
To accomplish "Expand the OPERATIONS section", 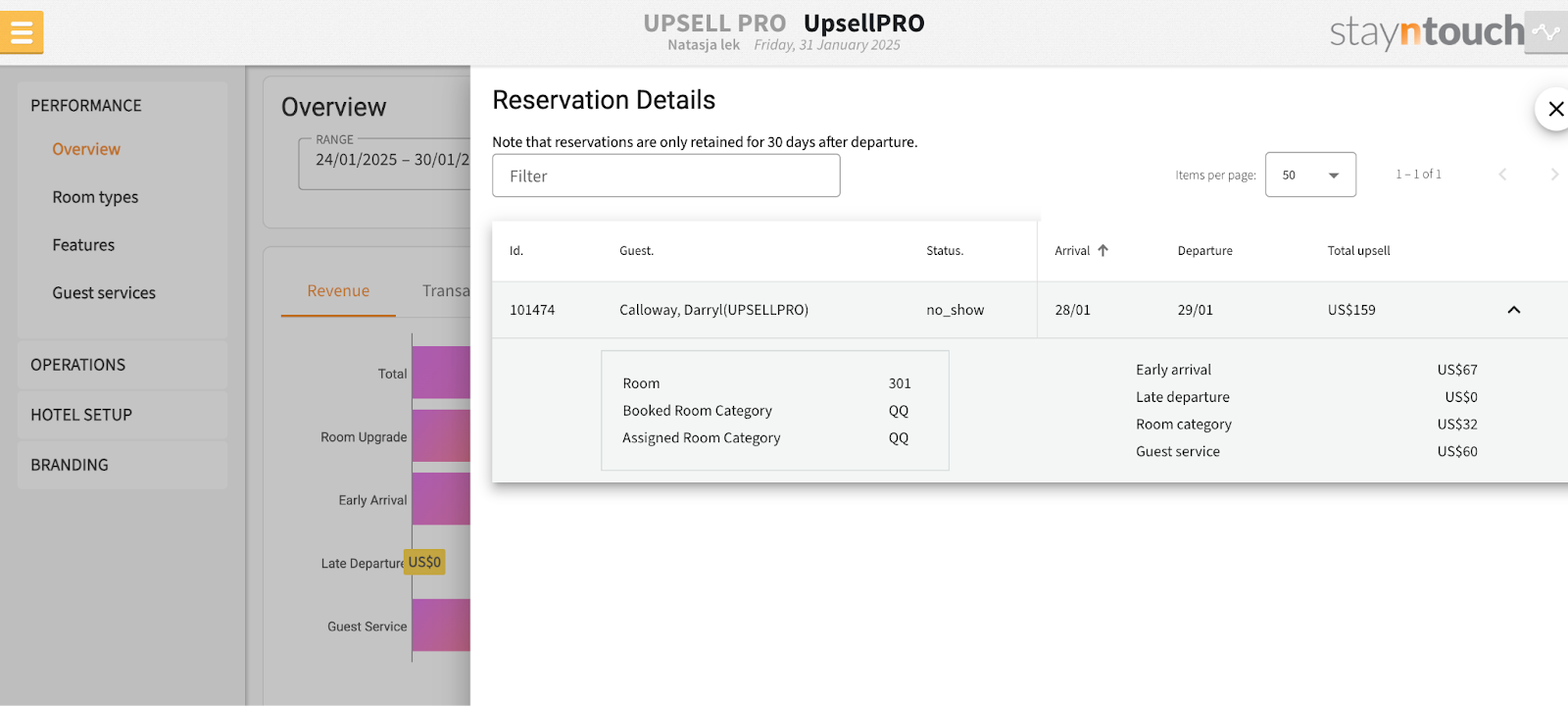I will click(x=122, y=365).
